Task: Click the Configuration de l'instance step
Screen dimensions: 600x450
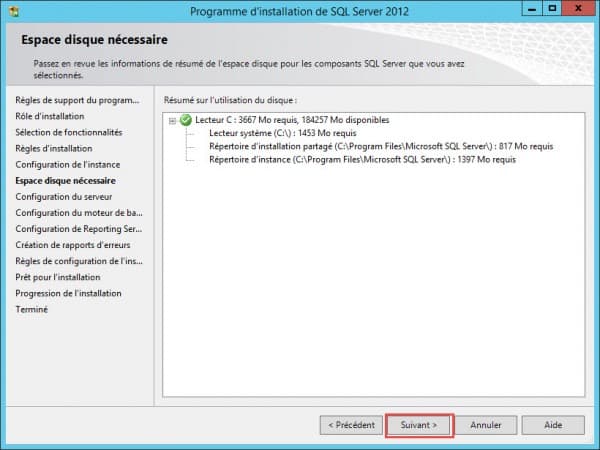Action: pyautogui.click(x=68, y=165)
